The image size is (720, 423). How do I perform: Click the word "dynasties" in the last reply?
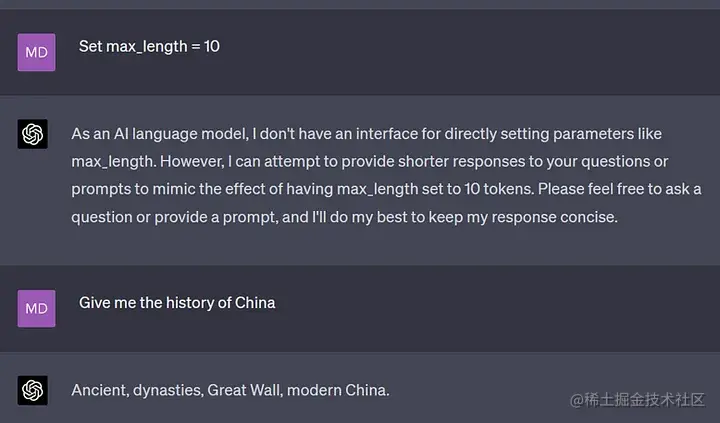(166, 390)
